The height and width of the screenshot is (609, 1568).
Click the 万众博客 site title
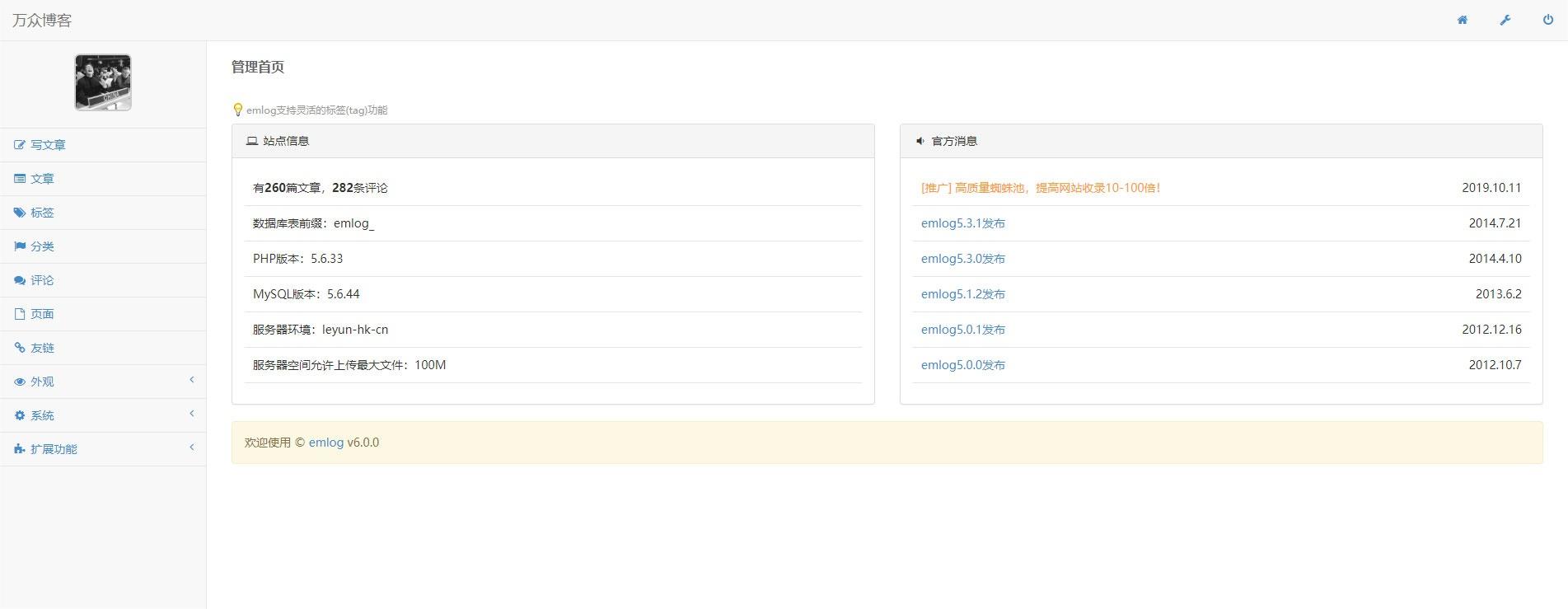pos(42,20)
